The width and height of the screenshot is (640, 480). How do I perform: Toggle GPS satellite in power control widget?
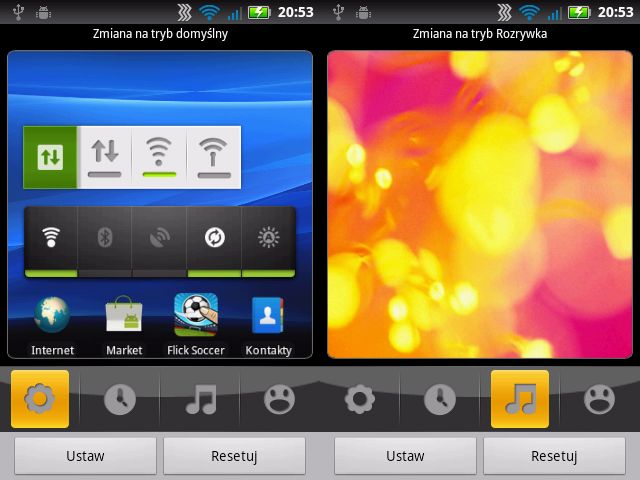[159, 242]
